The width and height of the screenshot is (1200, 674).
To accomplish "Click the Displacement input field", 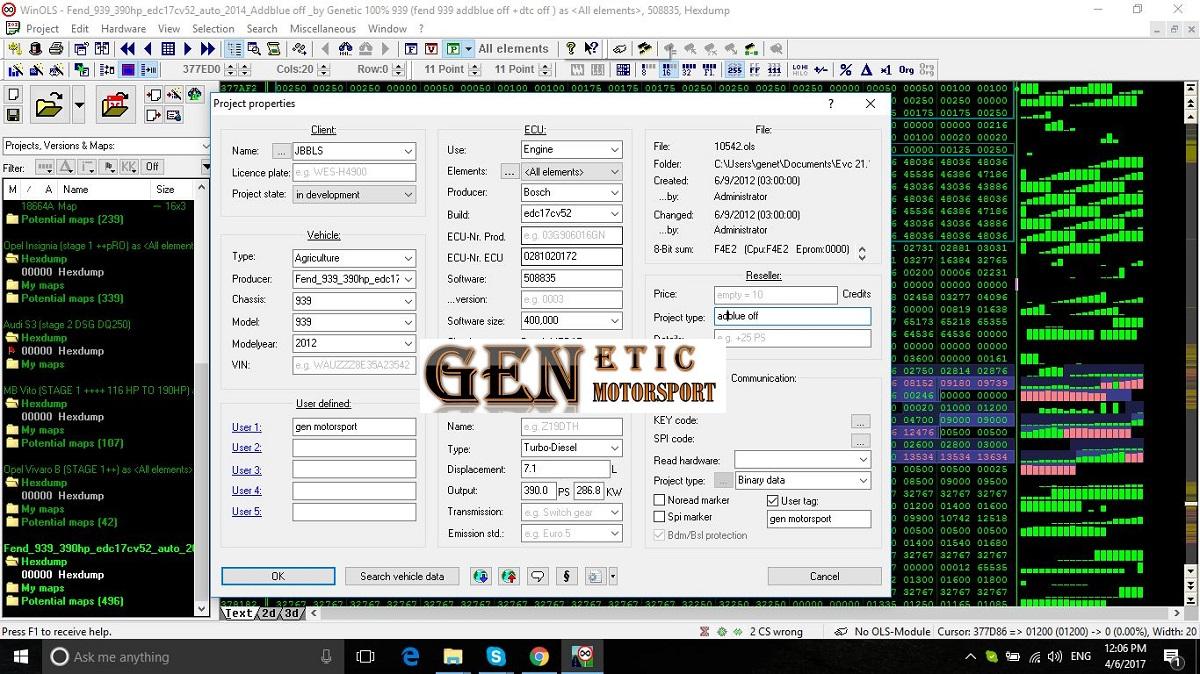I will coord(565,469).
